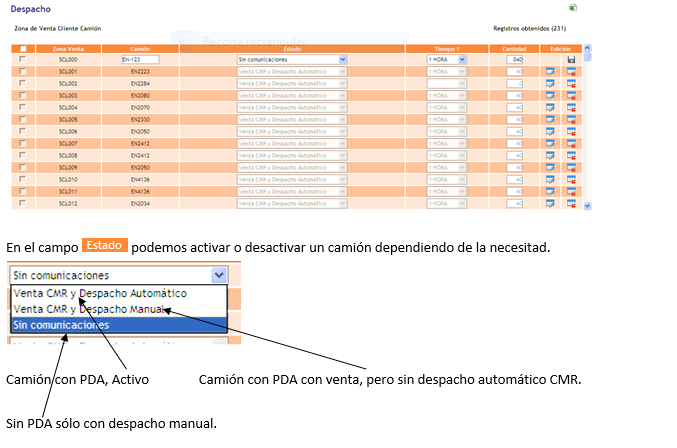Click the Cantidad field showing 040
This screenshot has width=677, height=448.
pos(515,60)
